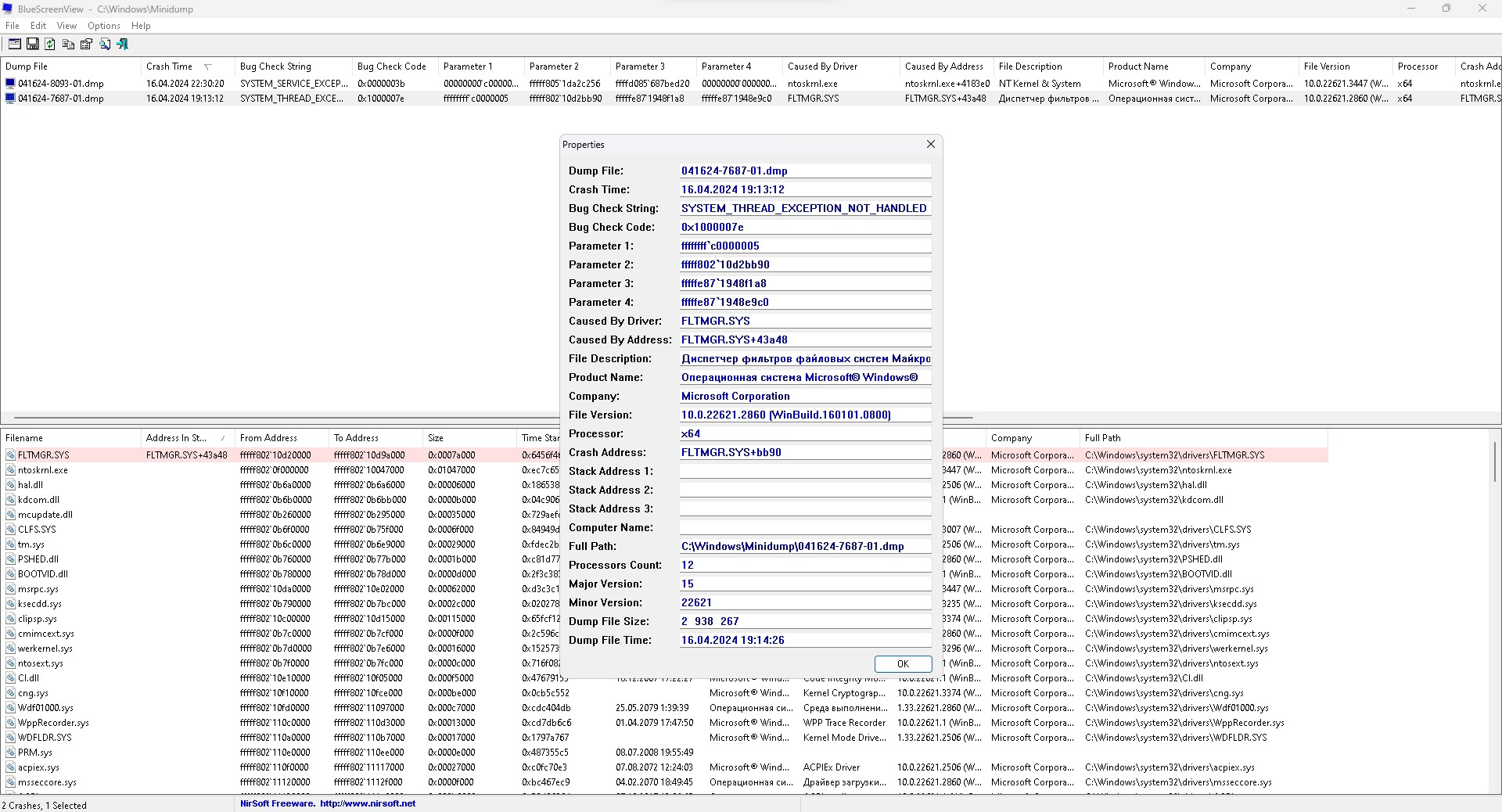Image resolution: width=1502 pixels, height=812 pixels.
Task: Click the Processors Count value 12
Action: [x=805, y=565]
